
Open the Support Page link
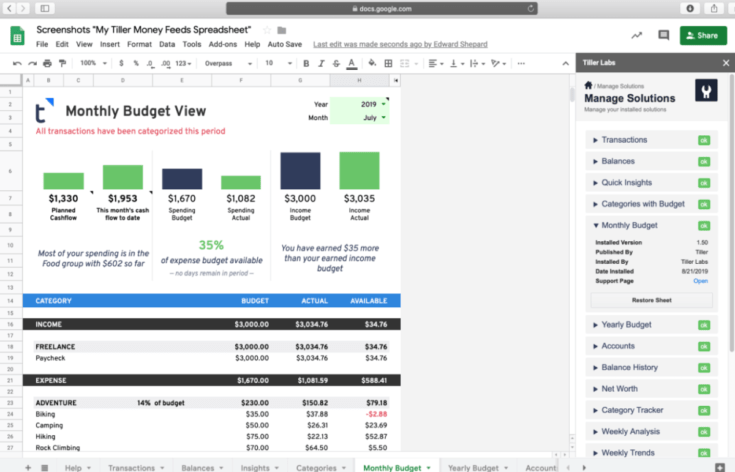tap(700, 281)
